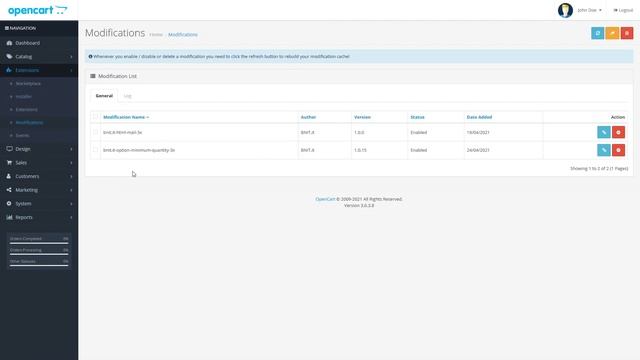
Task: Click the blue Refresh modifications button
Action: pos(598,33)
